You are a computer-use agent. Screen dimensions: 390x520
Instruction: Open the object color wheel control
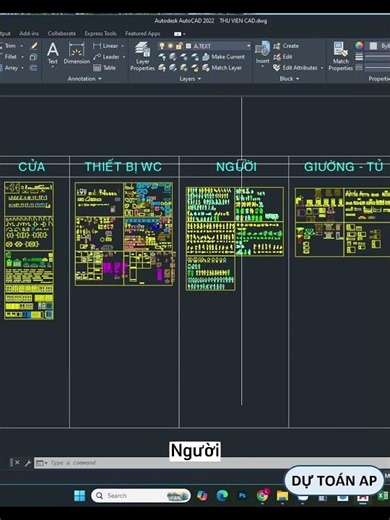coord(359,46)
